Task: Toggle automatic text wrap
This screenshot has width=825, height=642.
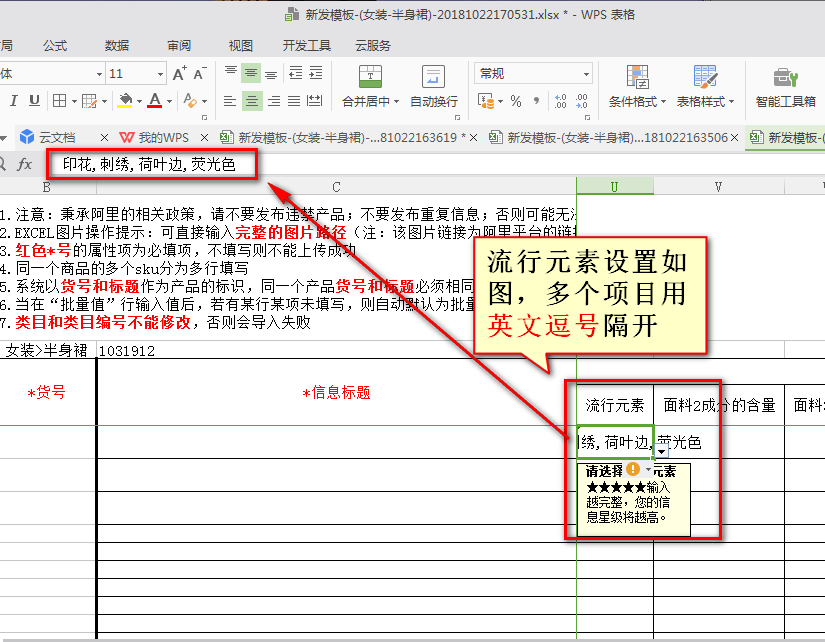Action: 433,78
